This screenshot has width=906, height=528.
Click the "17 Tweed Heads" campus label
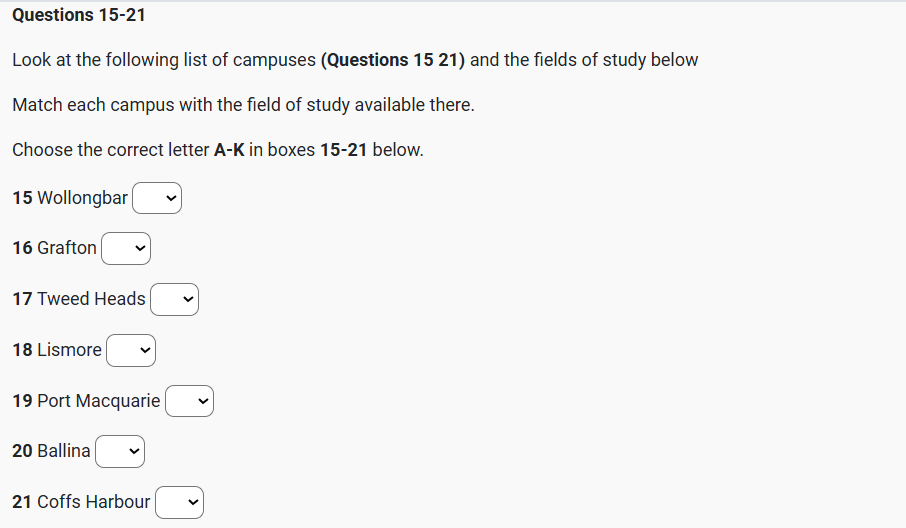79,299
